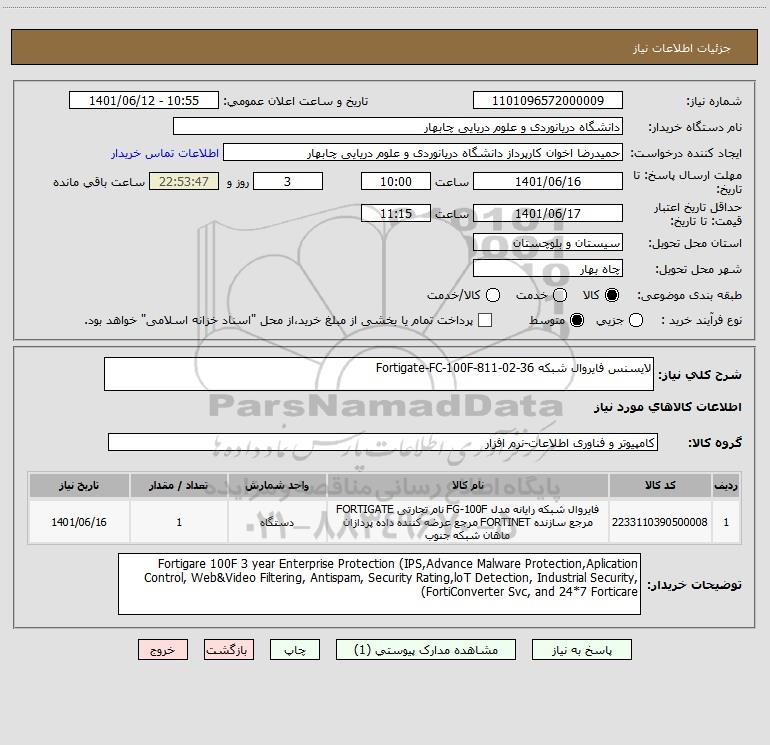The height and width of the screenshot is (745, 770).
Task: Click the پاسخ به نیاز button
Action: click(x=582, y=650)
